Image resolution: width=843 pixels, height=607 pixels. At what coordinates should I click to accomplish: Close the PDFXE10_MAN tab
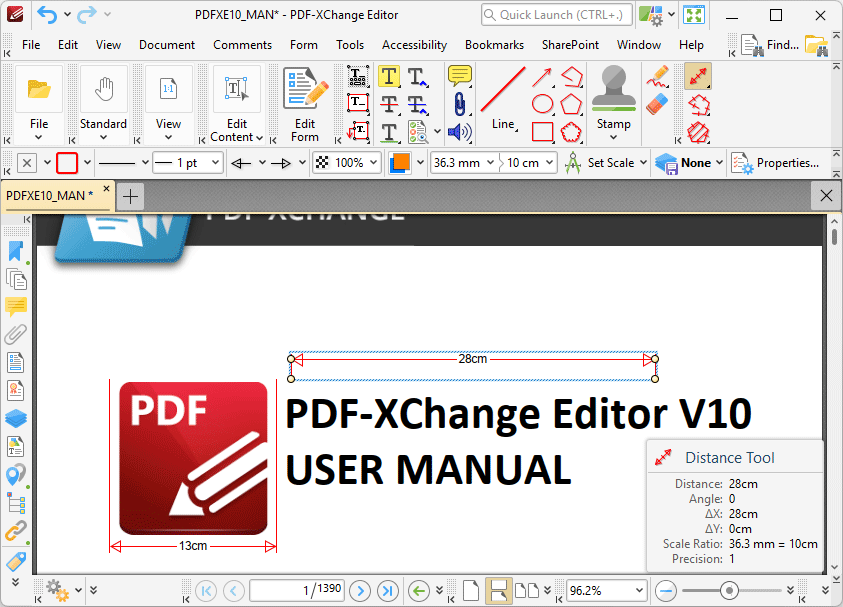click(x=106, y=189)
